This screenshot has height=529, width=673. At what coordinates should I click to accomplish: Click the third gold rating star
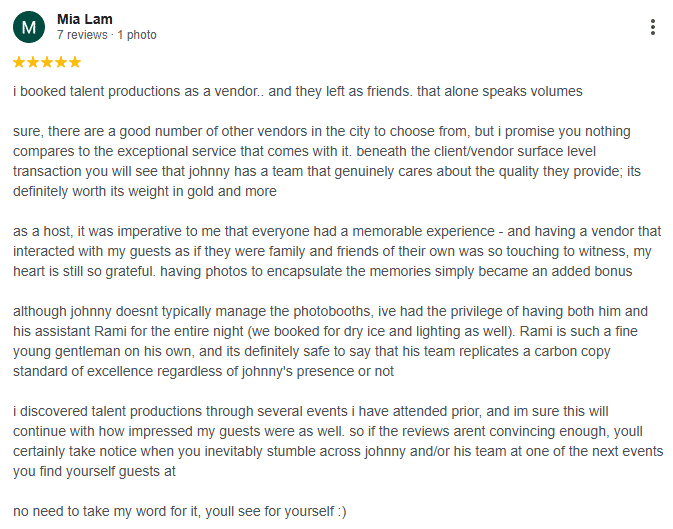pos(47,62)
